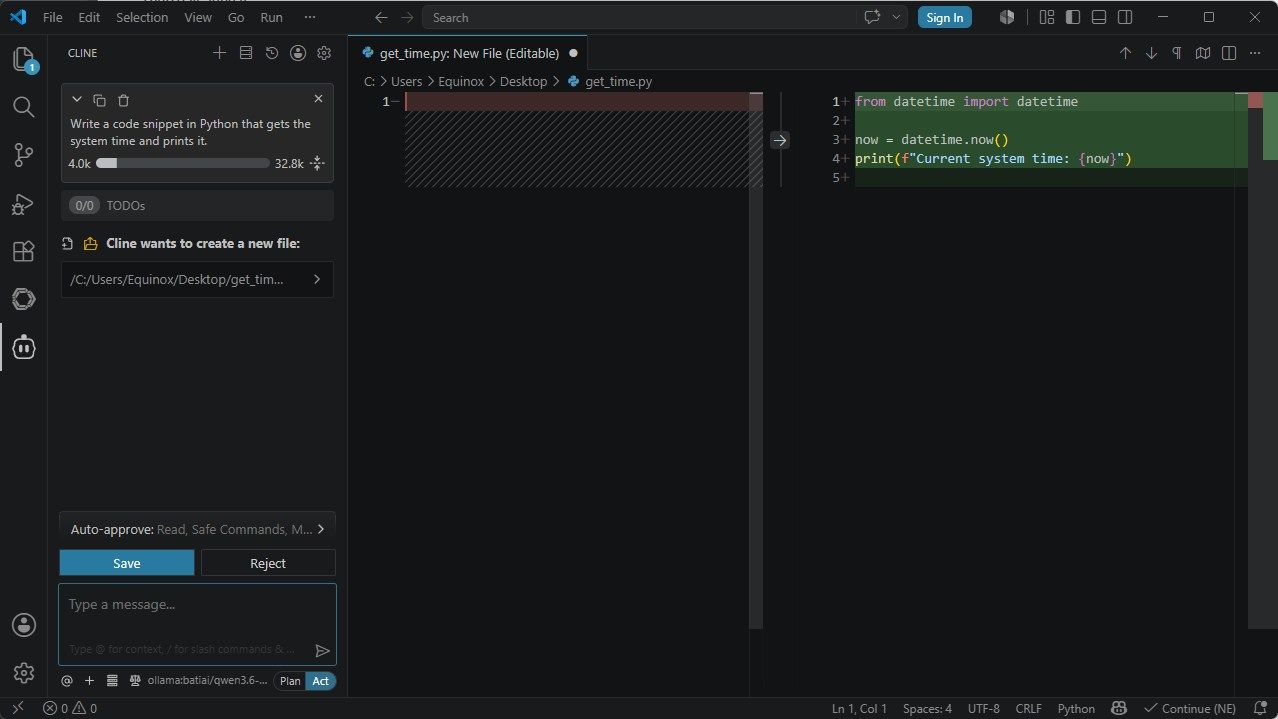Toggle inline diff view icon
This screenshot has width=1278, height=719.
[1203, 53]
